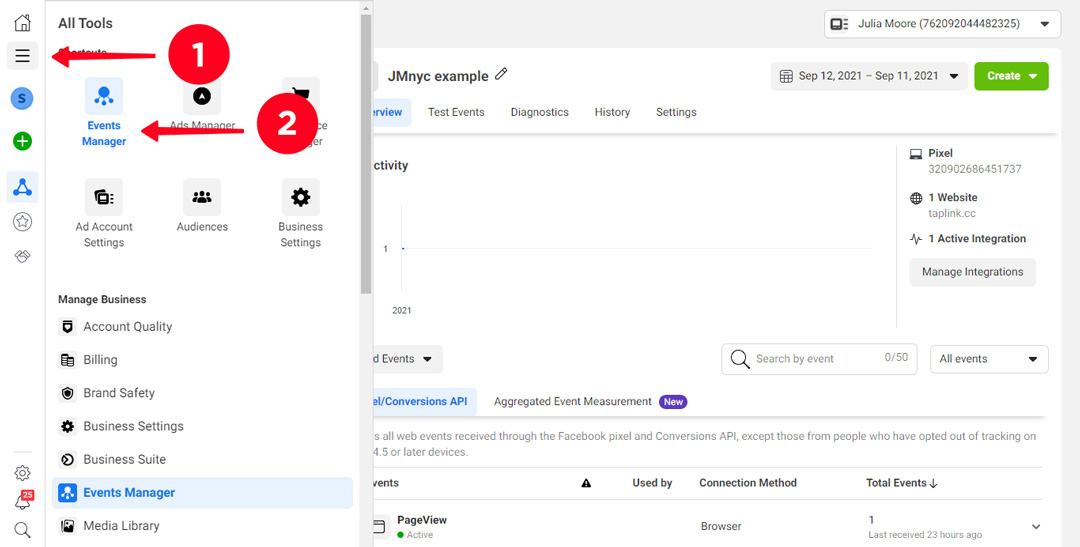Image resolution: width=1080 pixels, height=547 pixels.
Task: Click the Brand Safety shield icon
Action: pyautogui.click(x=68, y=393)
